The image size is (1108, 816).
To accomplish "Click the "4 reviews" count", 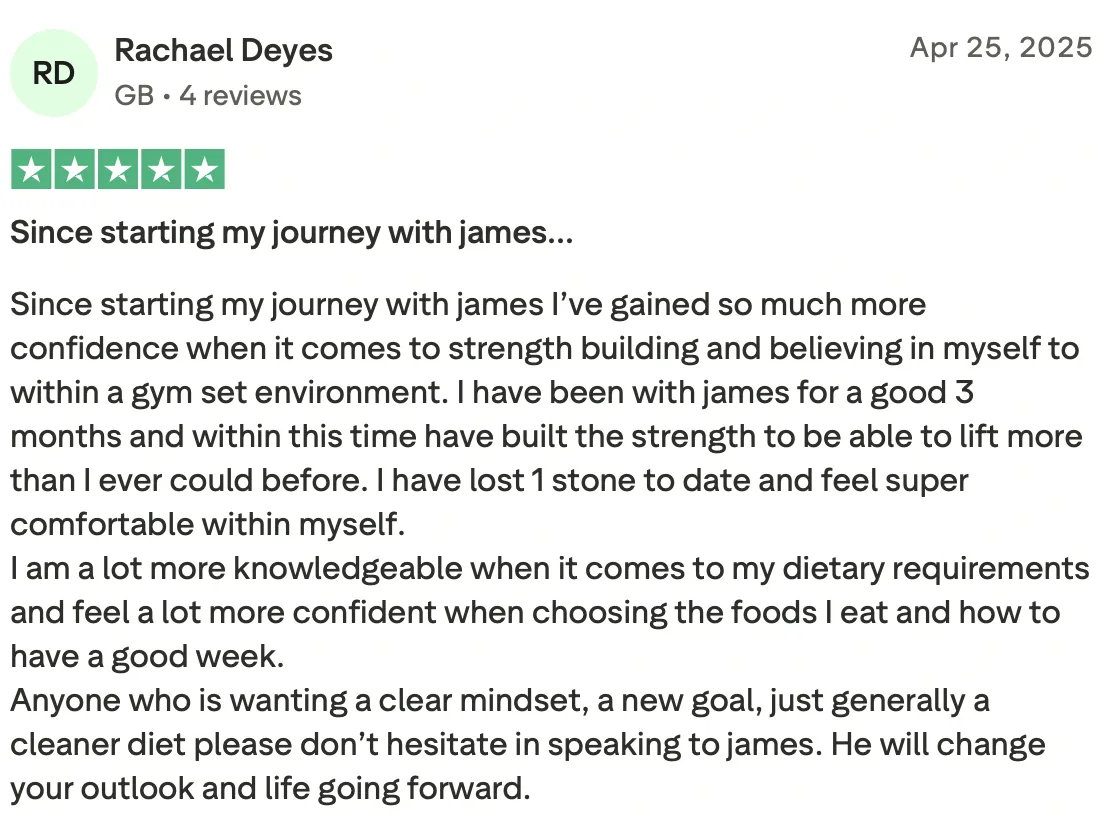I will (x=240, y=95).
